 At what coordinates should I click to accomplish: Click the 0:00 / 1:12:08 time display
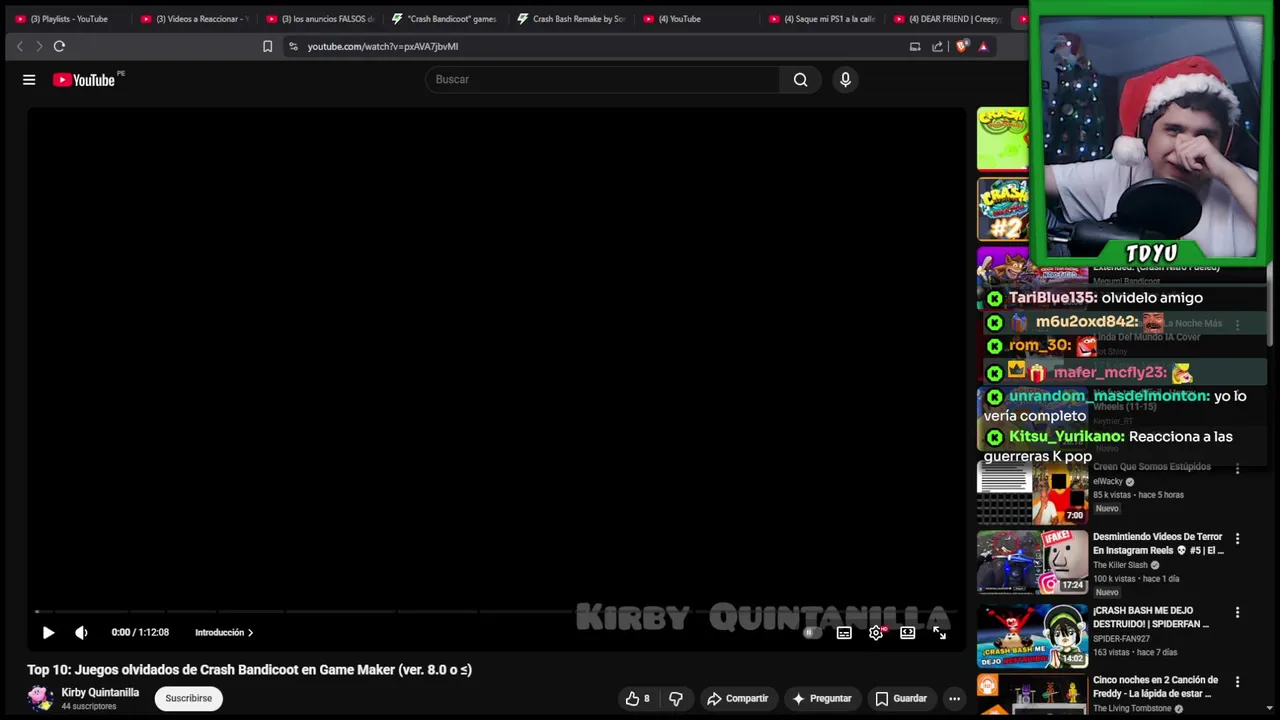[x=140, y=632]
